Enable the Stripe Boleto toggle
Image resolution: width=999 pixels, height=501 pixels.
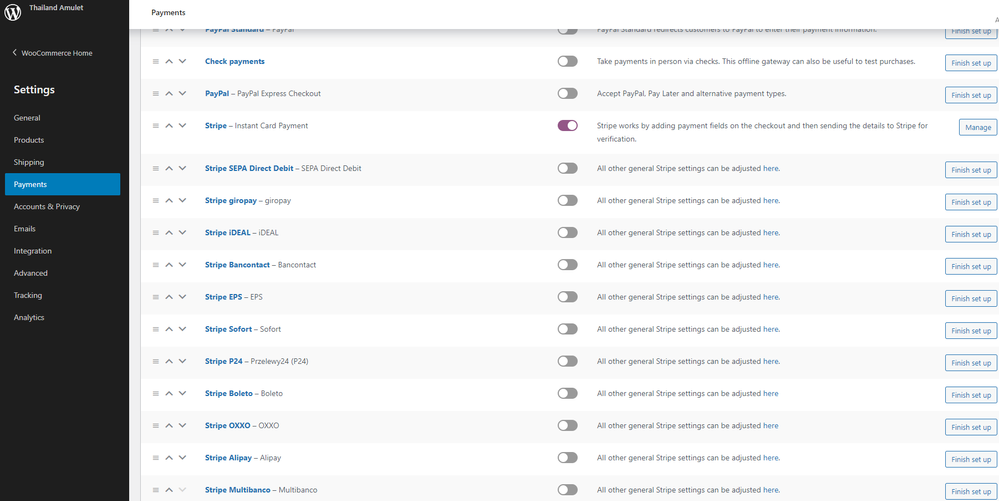(567, 393)
